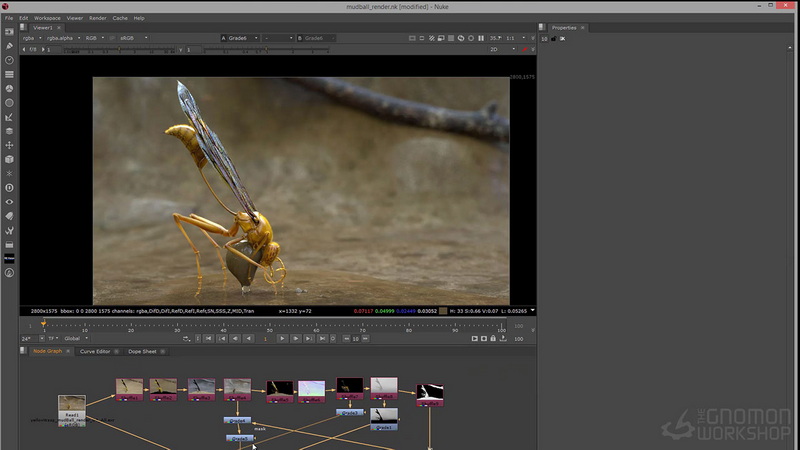The image size is (800, 450).
Task: Open the Filter nodes circle icon
Action: click(9, 103)
